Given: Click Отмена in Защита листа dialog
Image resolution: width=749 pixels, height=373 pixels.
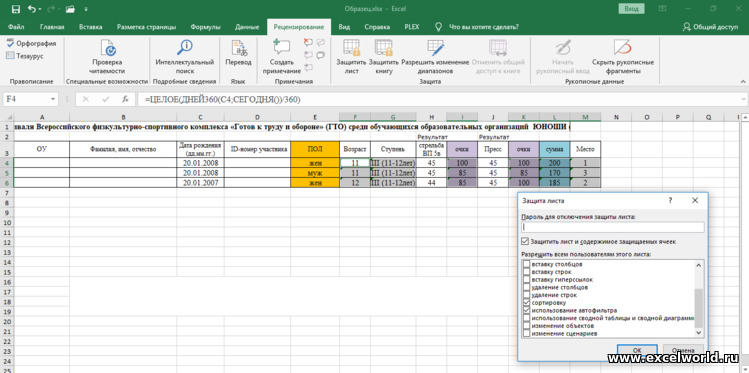Looking at the screenshot, I should point(683,350).
